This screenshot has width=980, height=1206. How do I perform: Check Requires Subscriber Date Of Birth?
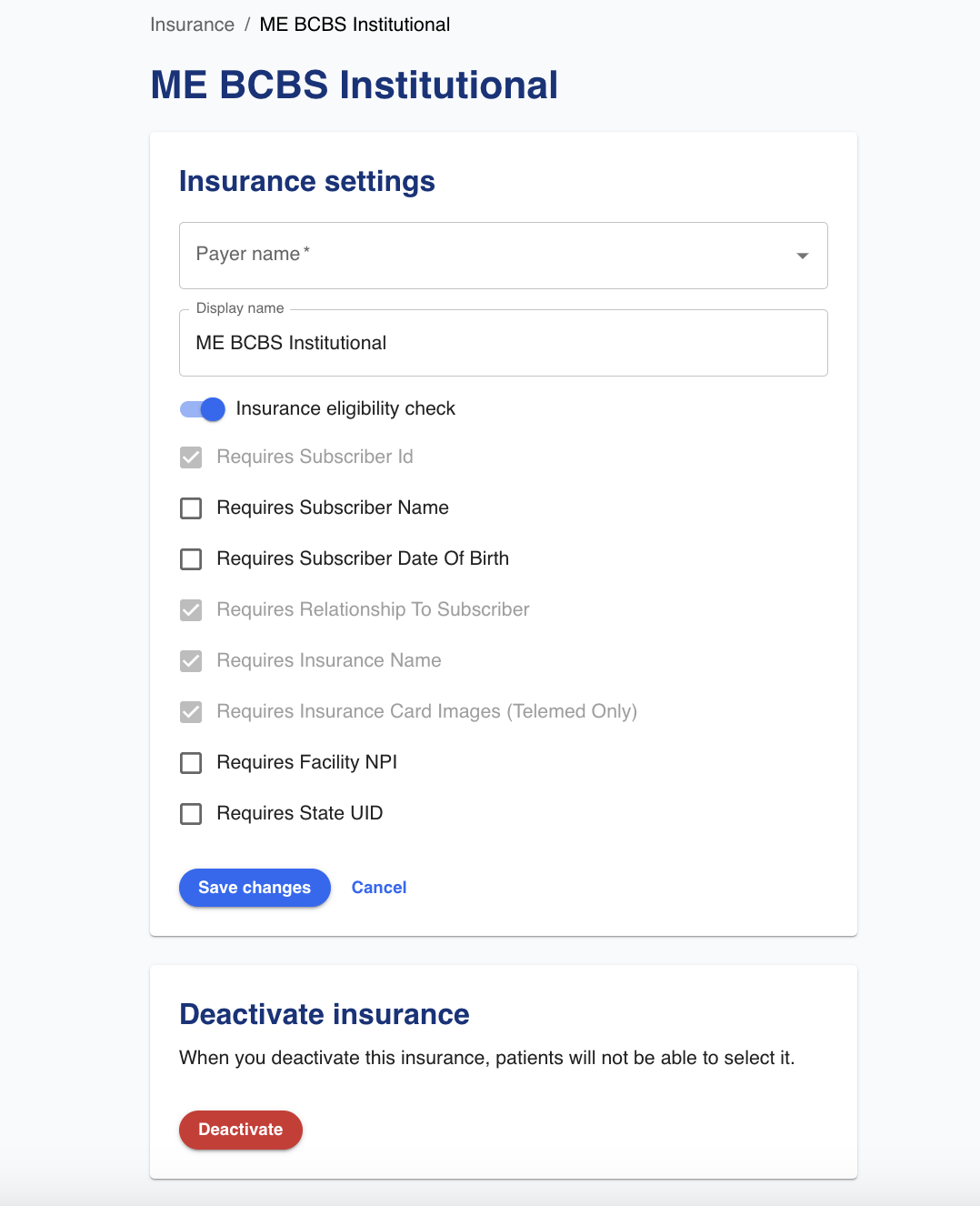[191, 559]
